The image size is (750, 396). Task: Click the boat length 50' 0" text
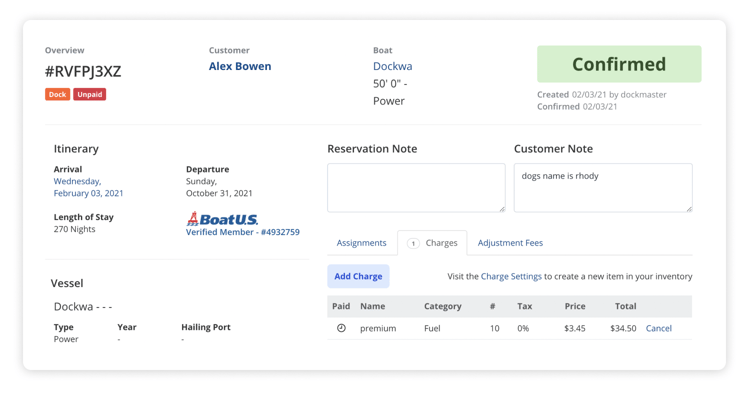[390, 84]
